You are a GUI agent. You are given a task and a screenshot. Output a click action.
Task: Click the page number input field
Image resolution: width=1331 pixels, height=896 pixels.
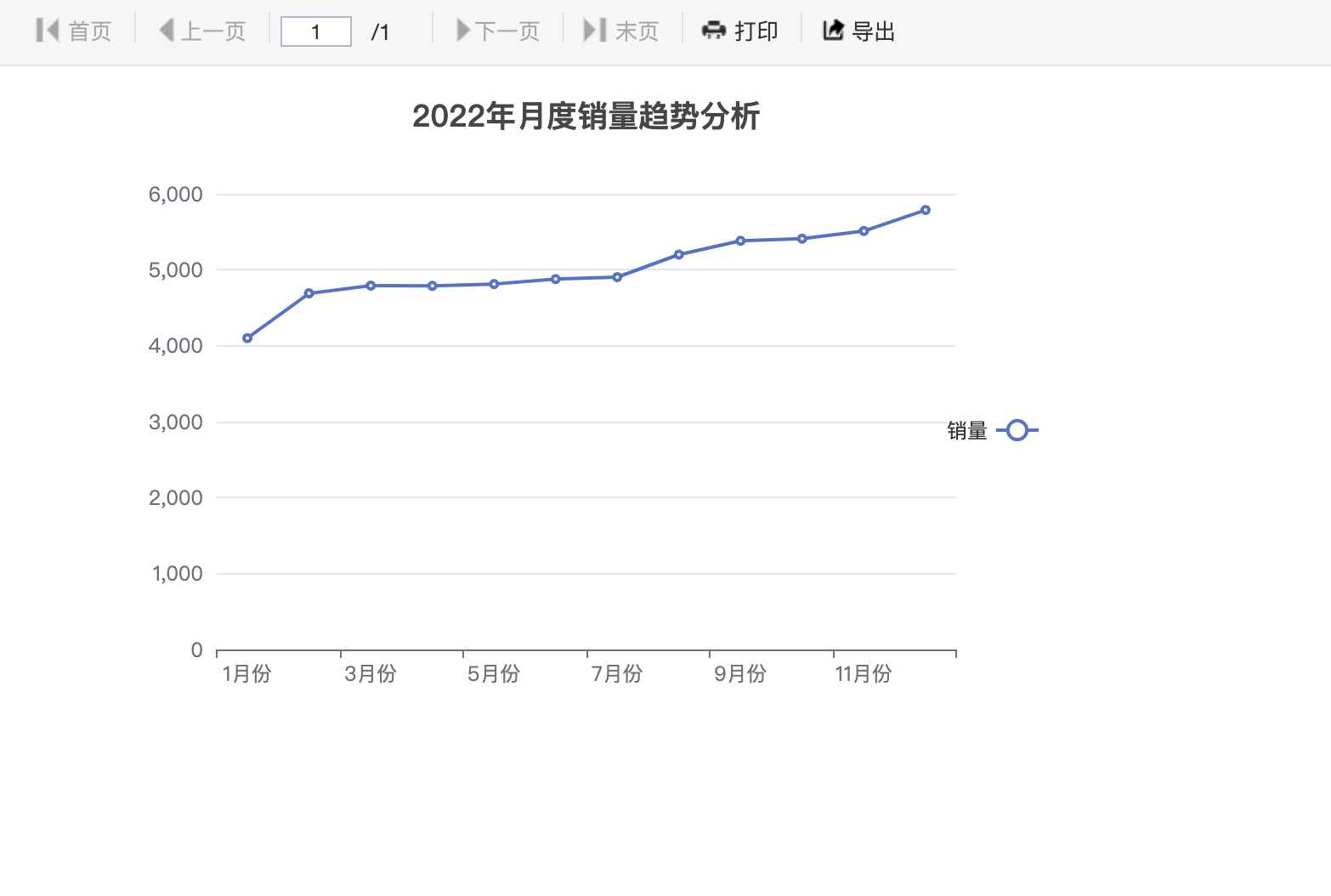[315, 32]
